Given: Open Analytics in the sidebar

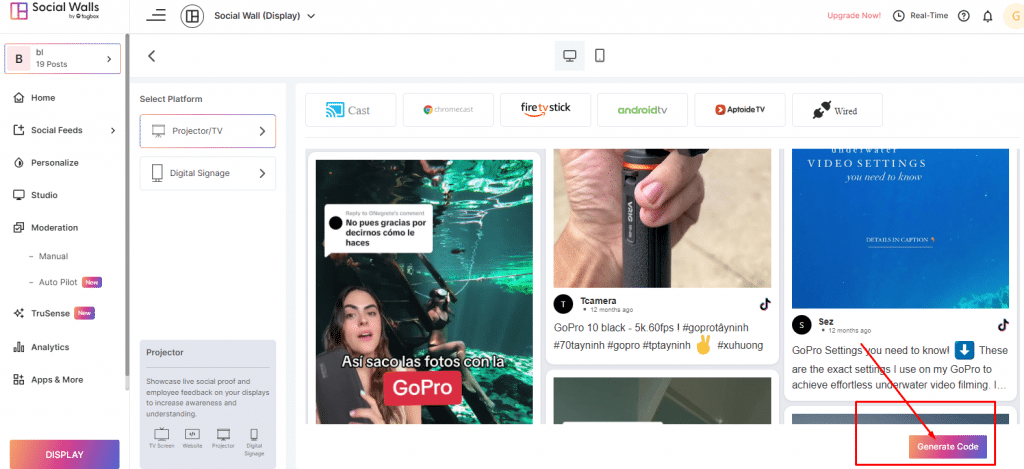Looking at the screenshot, I should coord(50,347).
